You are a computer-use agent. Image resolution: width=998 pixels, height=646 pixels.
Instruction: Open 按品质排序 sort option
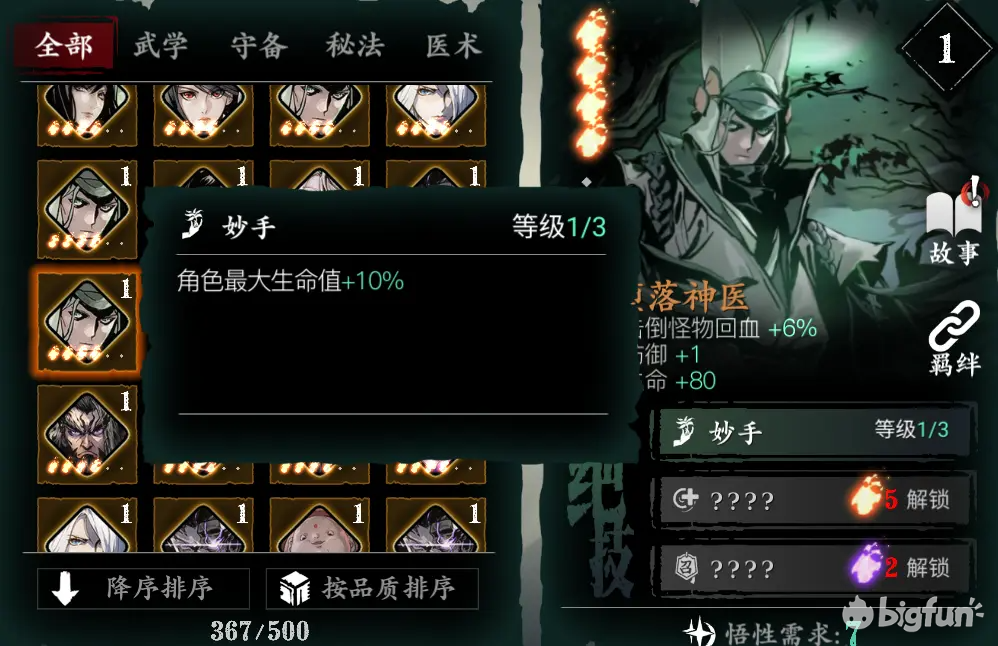tap(372, 588)
